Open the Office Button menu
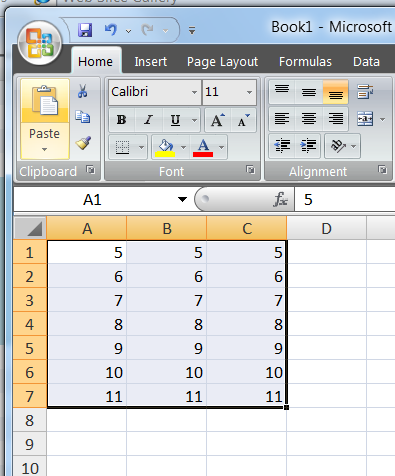 (40, 43)
